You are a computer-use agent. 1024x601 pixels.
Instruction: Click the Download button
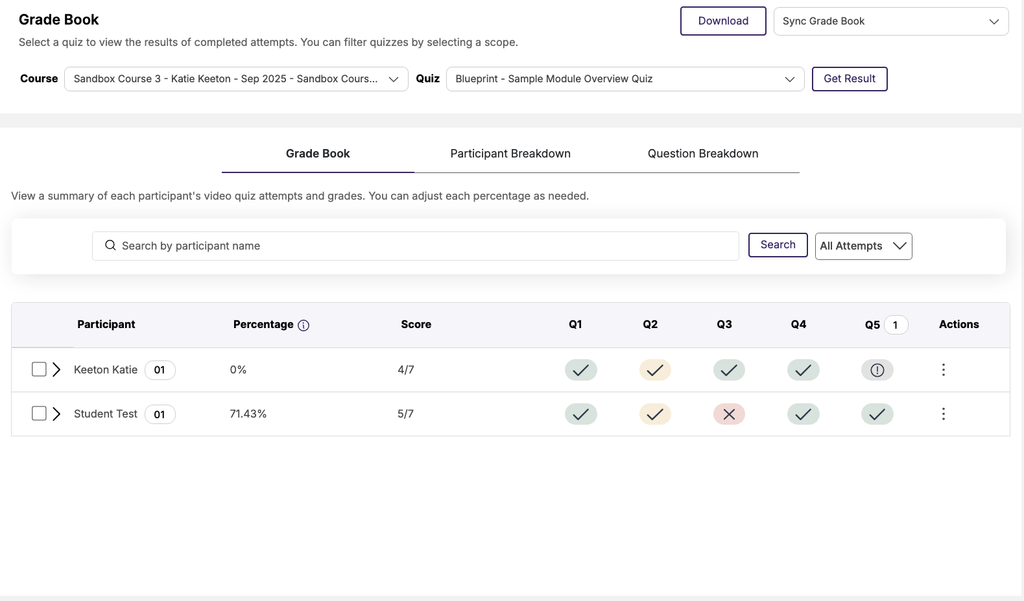[723, 21]
